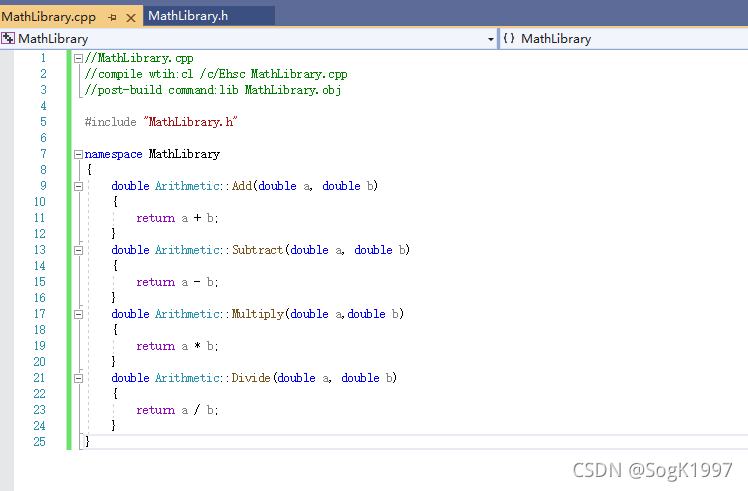This screenshot has width=748, height=491.
Task: Click line number 25 in the gutter
Action: (39, 442)
